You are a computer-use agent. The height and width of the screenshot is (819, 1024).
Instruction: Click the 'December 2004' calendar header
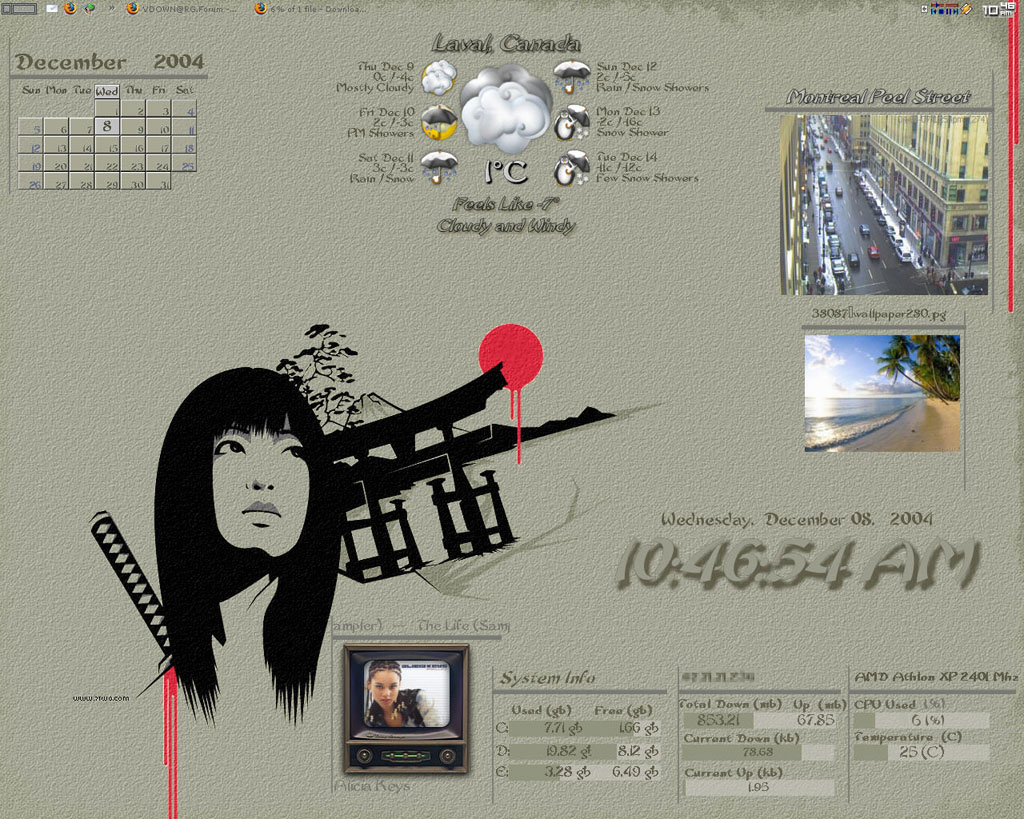click(110, 62)
